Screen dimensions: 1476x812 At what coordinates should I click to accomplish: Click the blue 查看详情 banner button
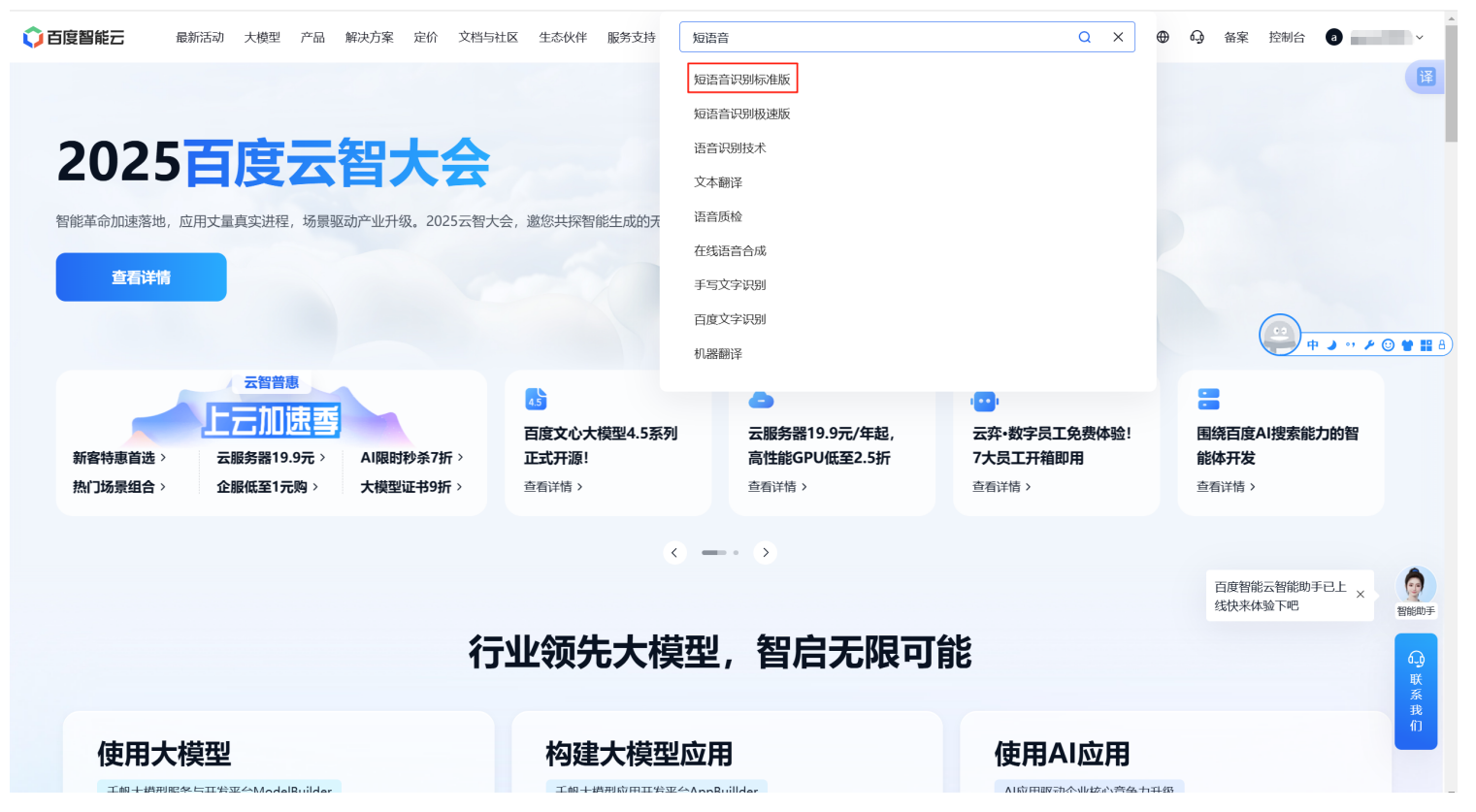(142, 277)
